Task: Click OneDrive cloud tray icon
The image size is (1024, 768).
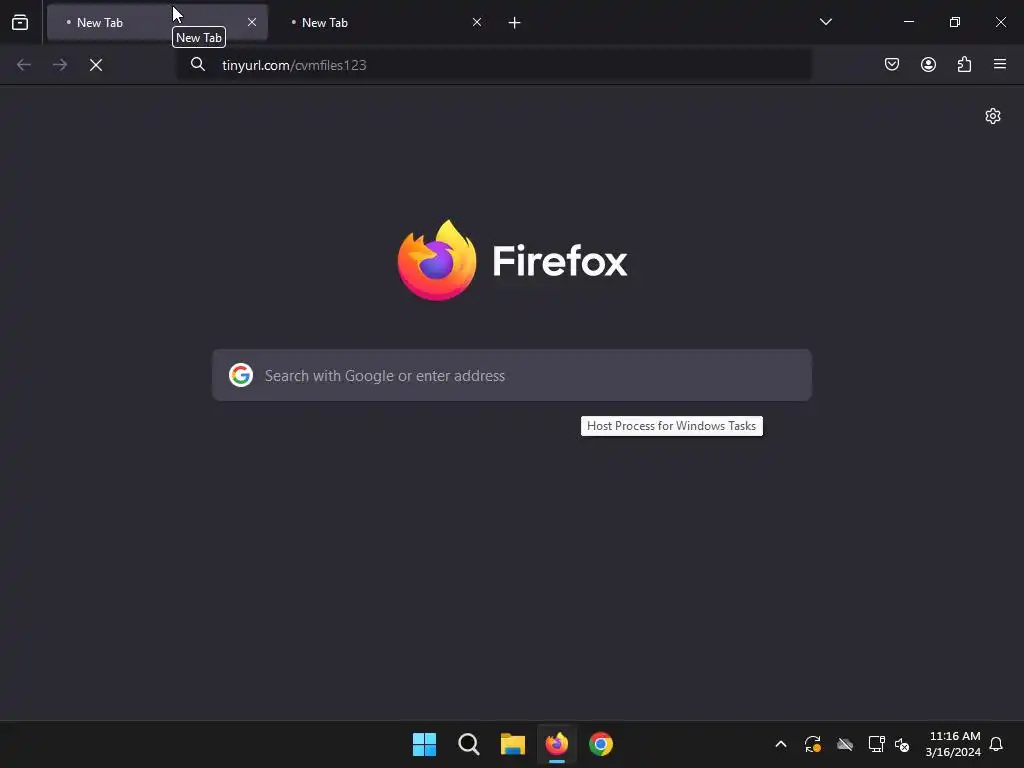Action: tap(845, 744)
